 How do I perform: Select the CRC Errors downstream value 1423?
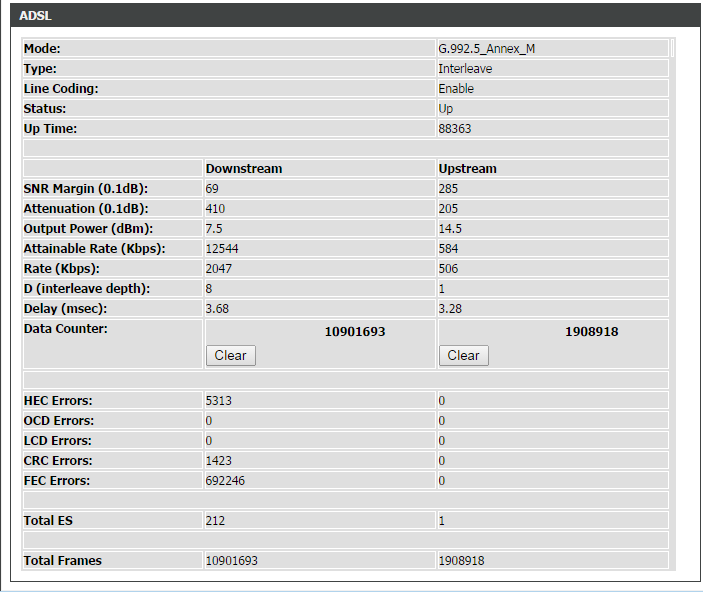click(218, 461)
